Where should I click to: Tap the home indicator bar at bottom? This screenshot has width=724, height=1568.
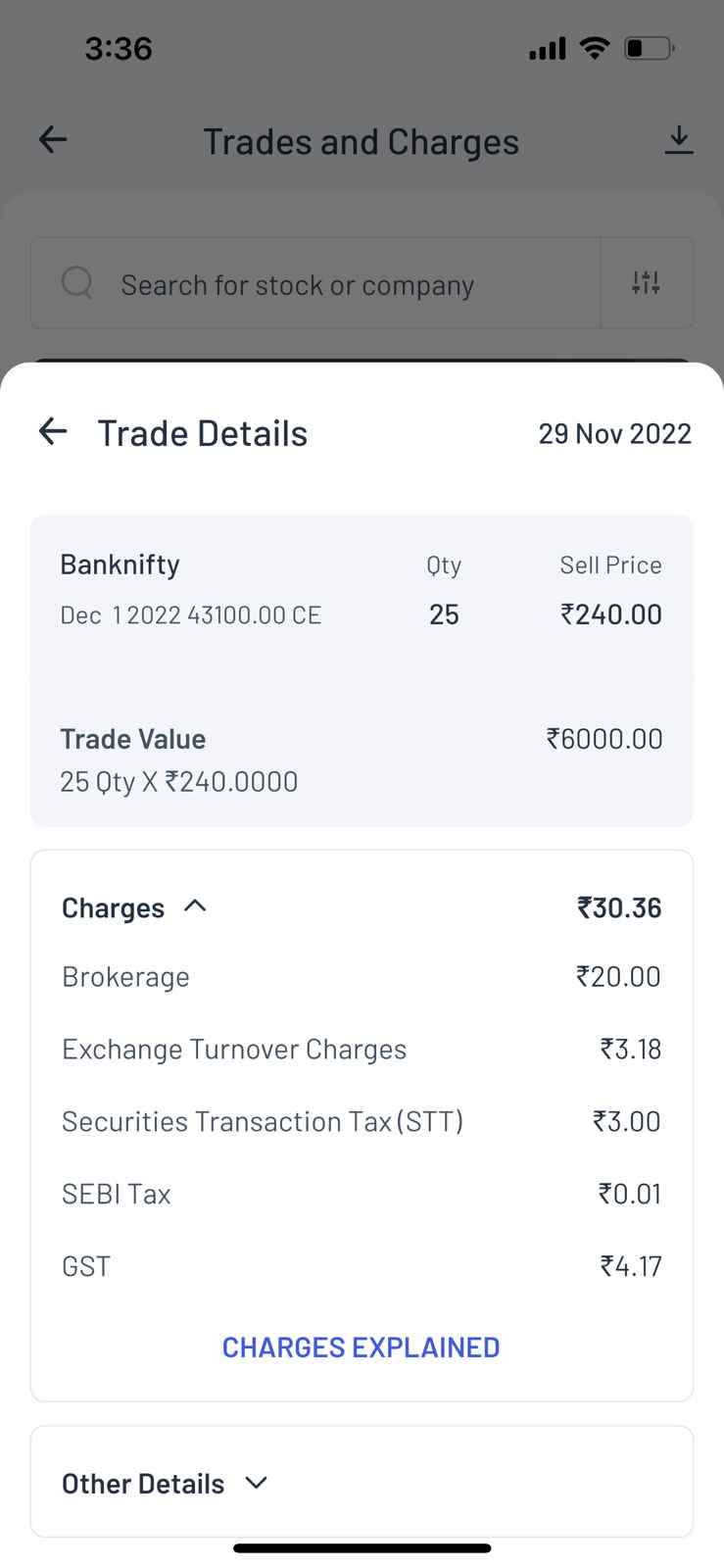[x=362, y=1548]
